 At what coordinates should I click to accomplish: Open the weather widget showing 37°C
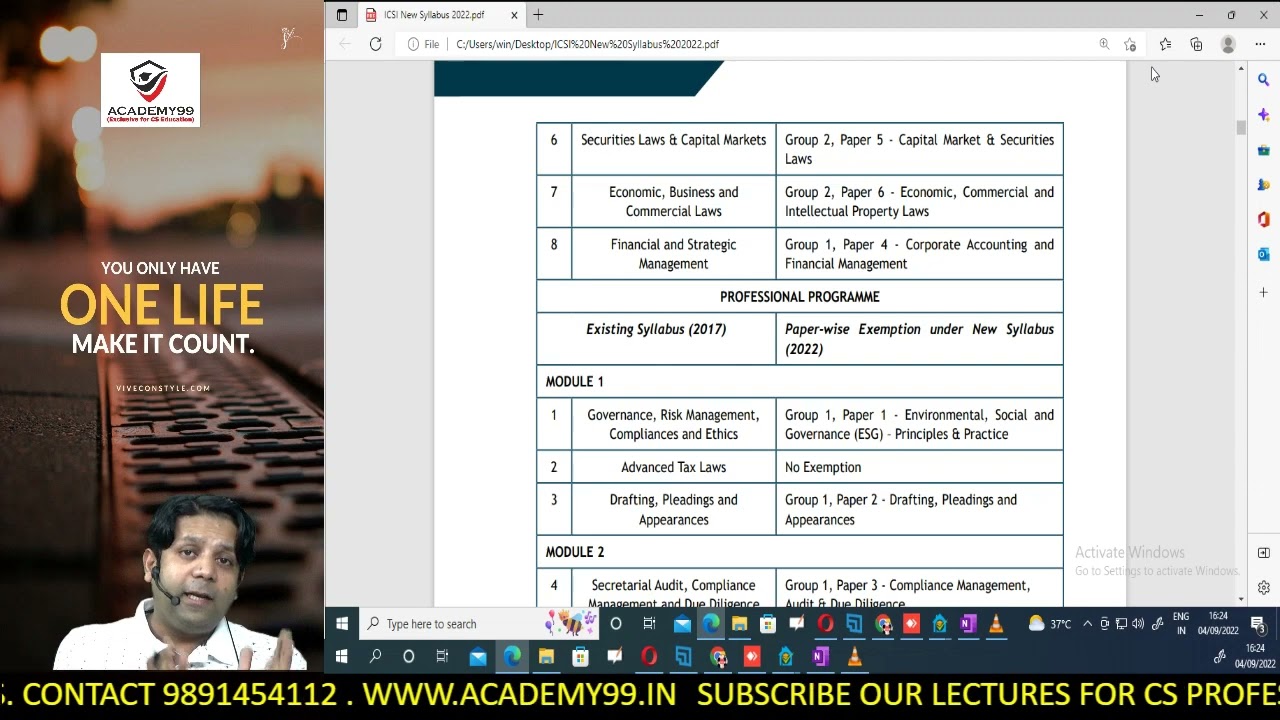point(1050,624)
